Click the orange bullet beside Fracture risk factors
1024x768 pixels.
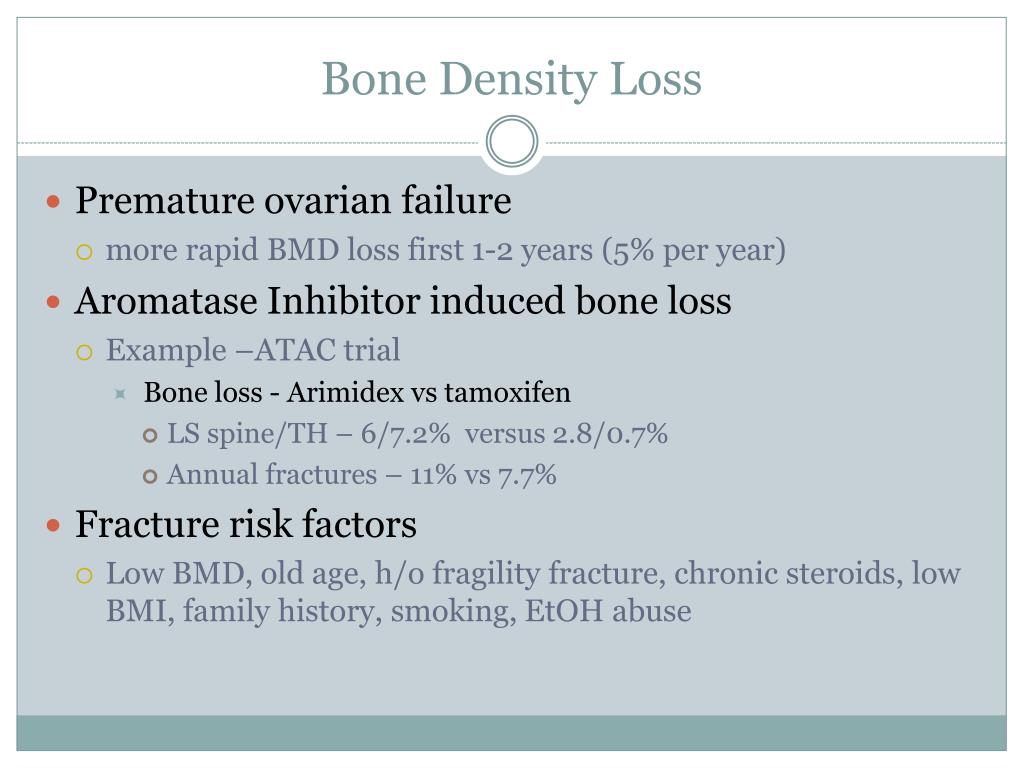point(54,526)
